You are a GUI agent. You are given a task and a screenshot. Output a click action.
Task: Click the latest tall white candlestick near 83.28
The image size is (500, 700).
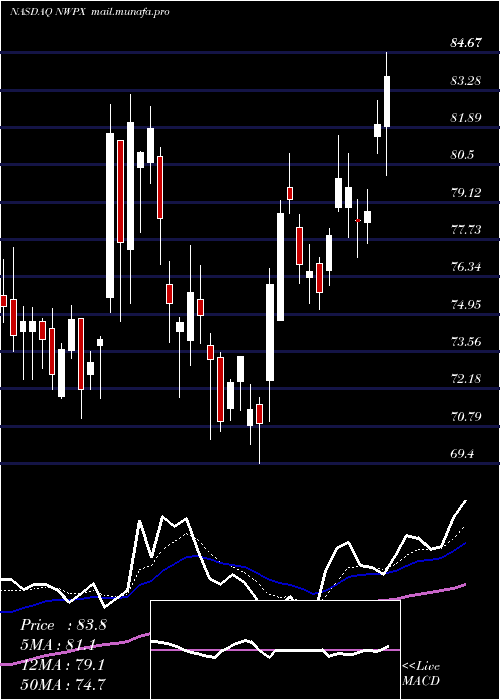pos(387,101)
